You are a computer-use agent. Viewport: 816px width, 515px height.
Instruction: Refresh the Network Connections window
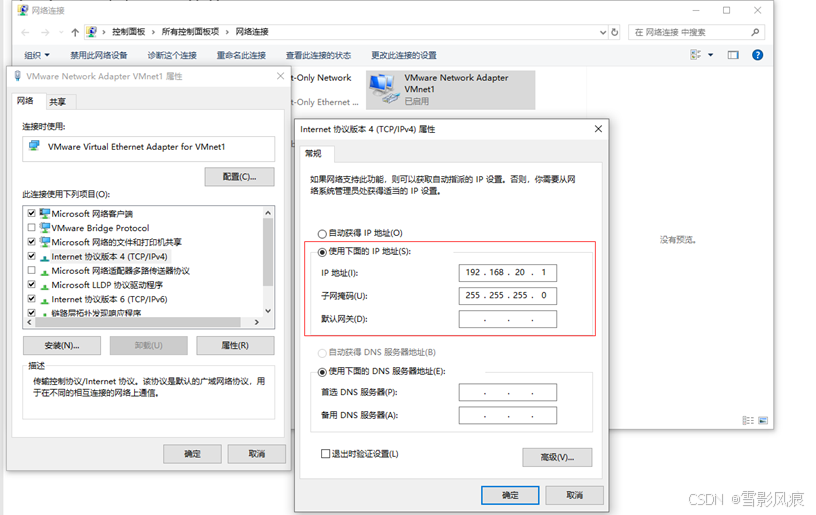615,32
